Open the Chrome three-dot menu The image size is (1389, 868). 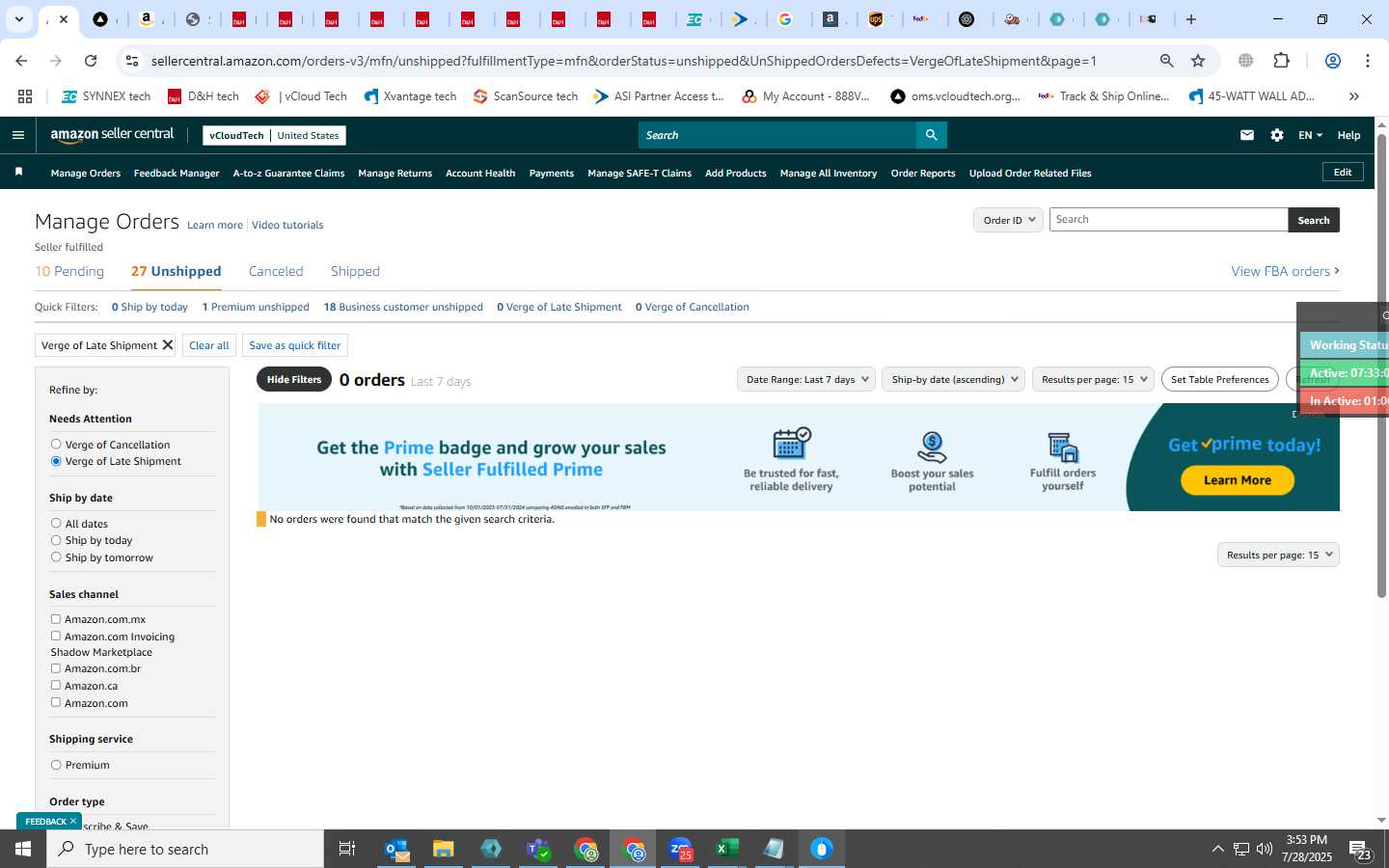coord(1368,61)
